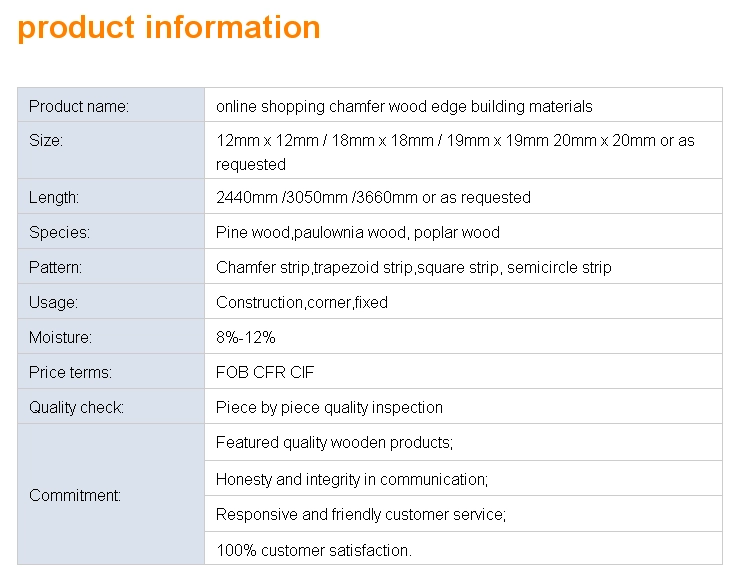
Task: Click the 12mm x 12mm size value text
Action: [455, 152]
